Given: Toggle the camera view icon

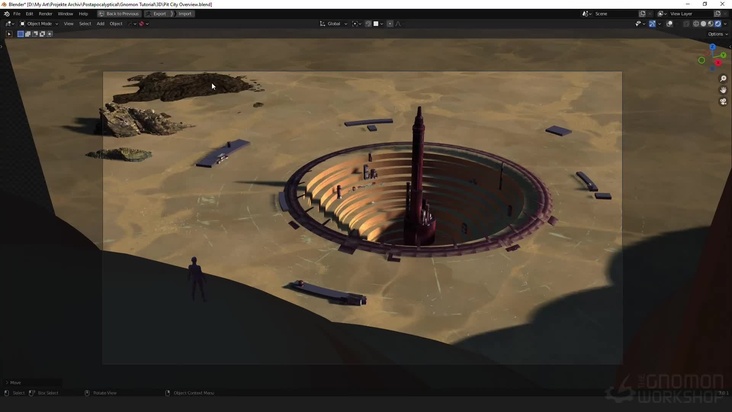Looking at the screenshot, I should coord(723,101).
